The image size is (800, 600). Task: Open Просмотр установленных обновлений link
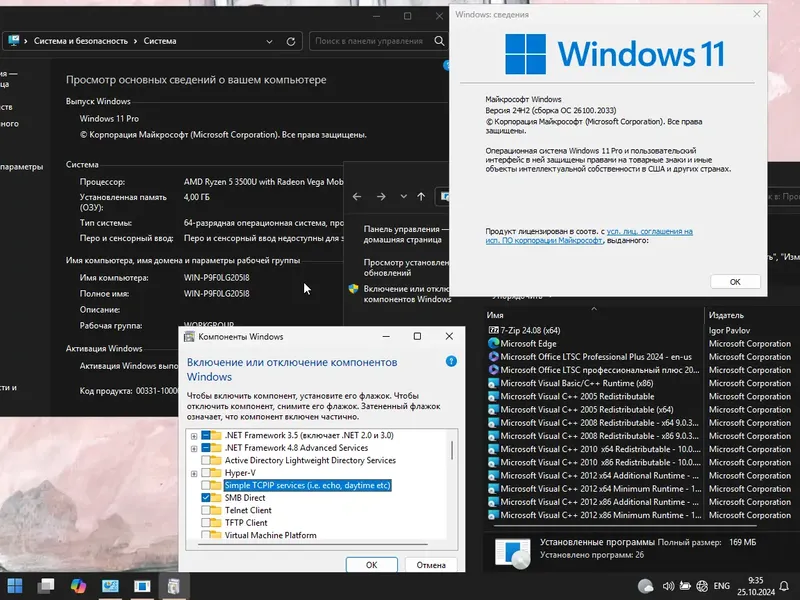[406, 267]
